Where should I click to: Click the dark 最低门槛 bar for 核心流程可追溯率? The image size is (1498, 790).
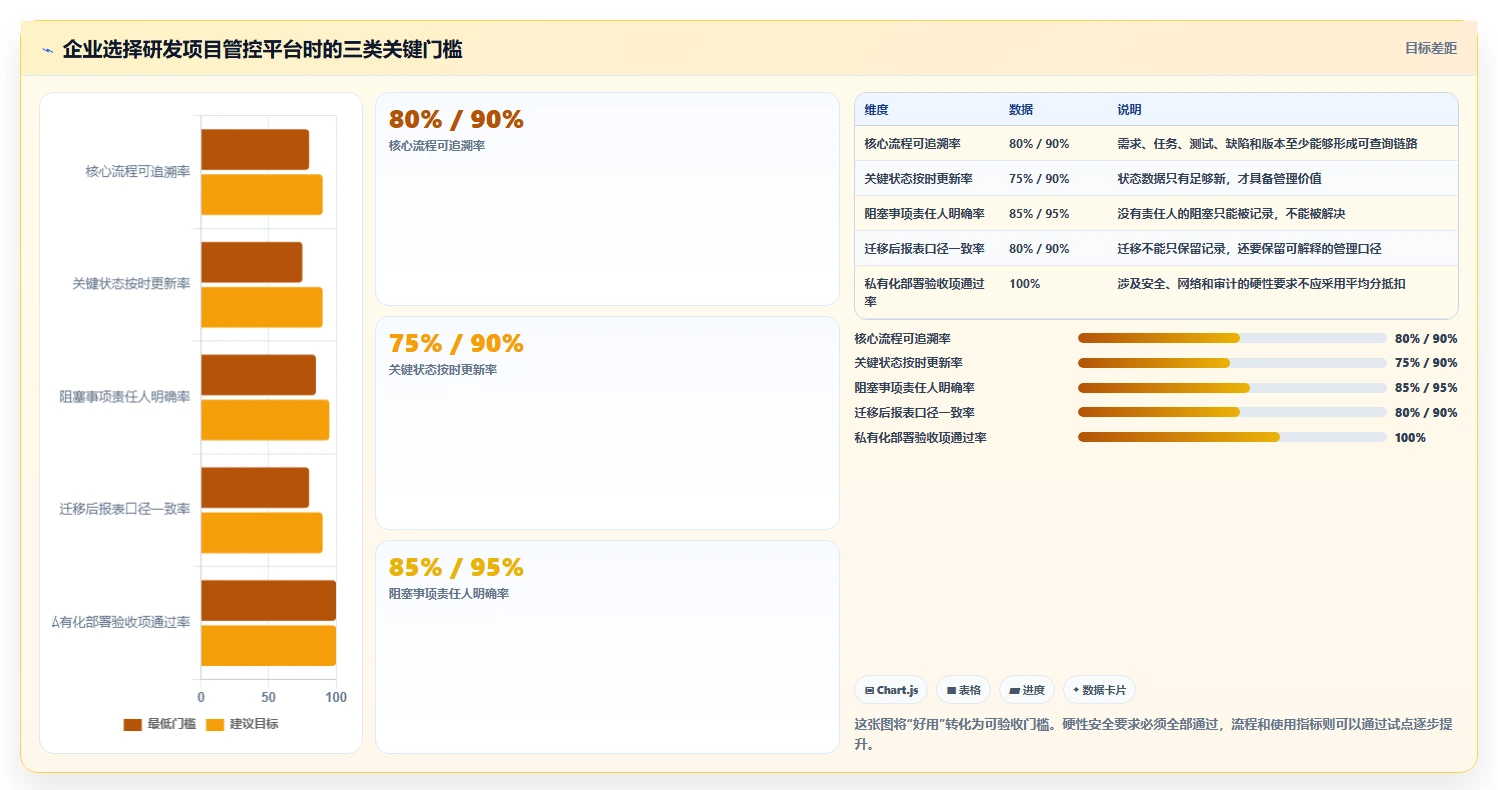point(255,150)
